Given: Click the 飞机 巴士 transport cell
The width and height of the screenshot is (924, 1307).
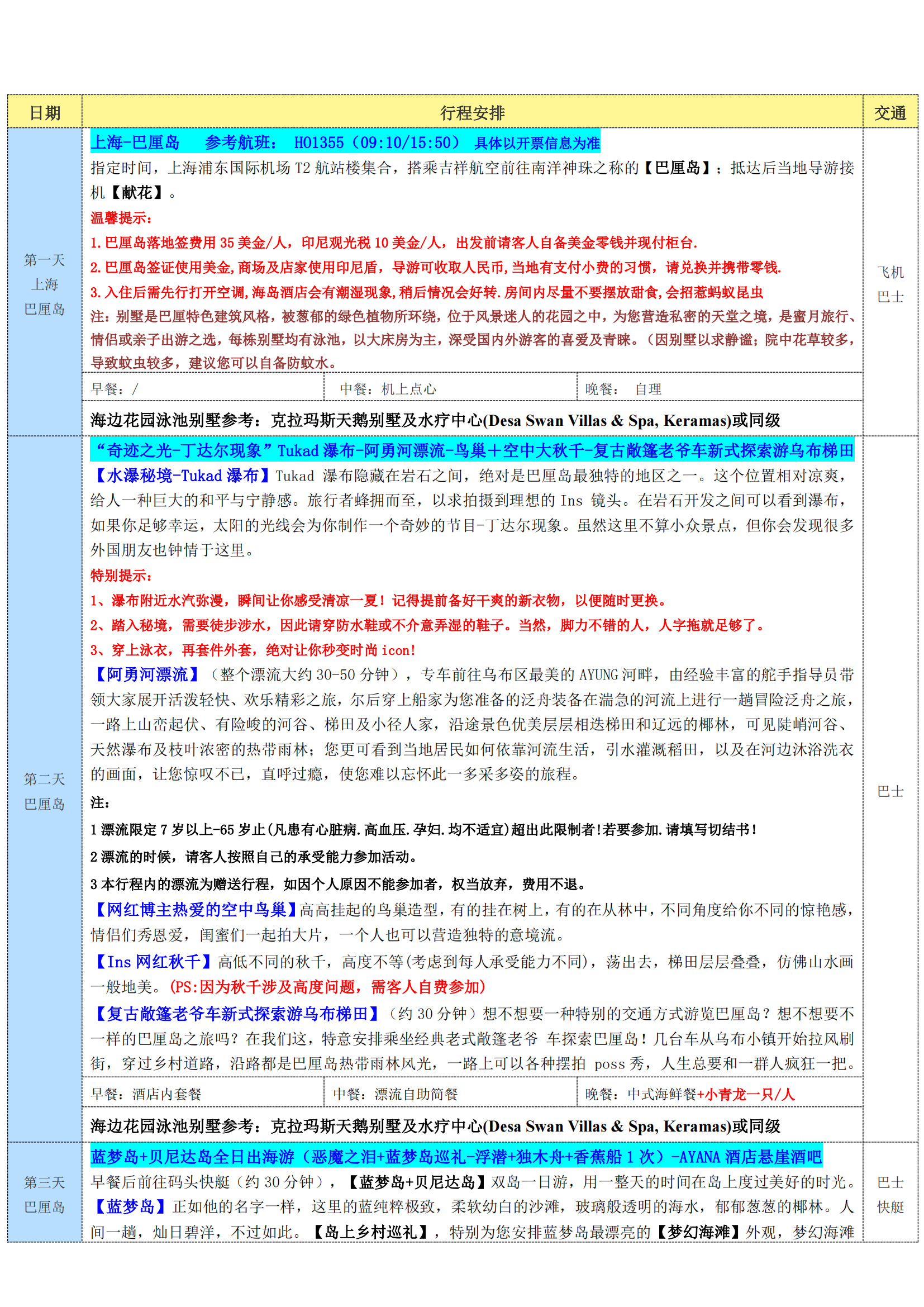Looking at the screenshot, I should (x=890, y=284).
